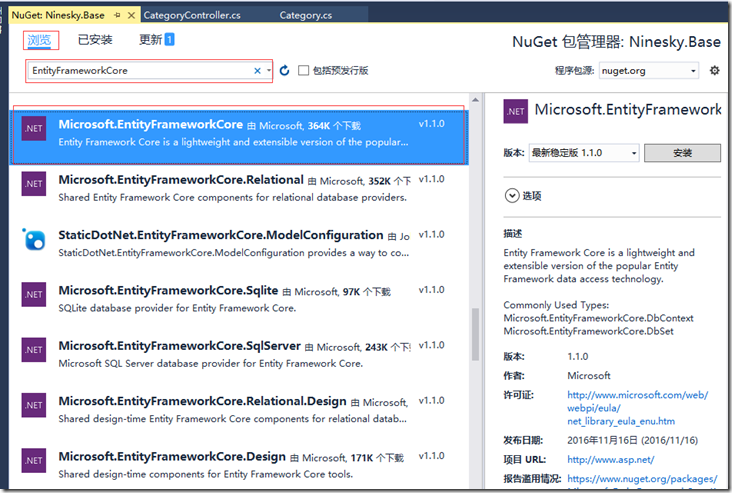Open Category.cs tab

pos(306,15)
